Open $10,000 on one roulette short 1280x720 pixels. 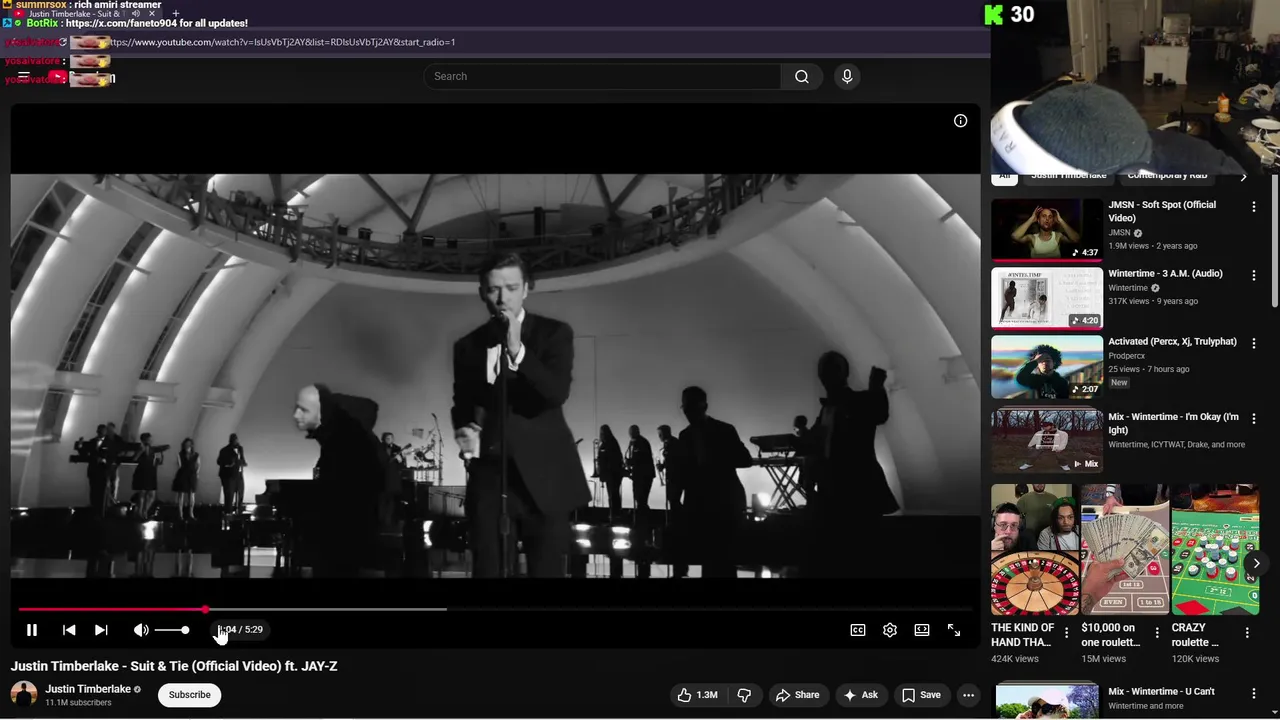coord(1124,549)
